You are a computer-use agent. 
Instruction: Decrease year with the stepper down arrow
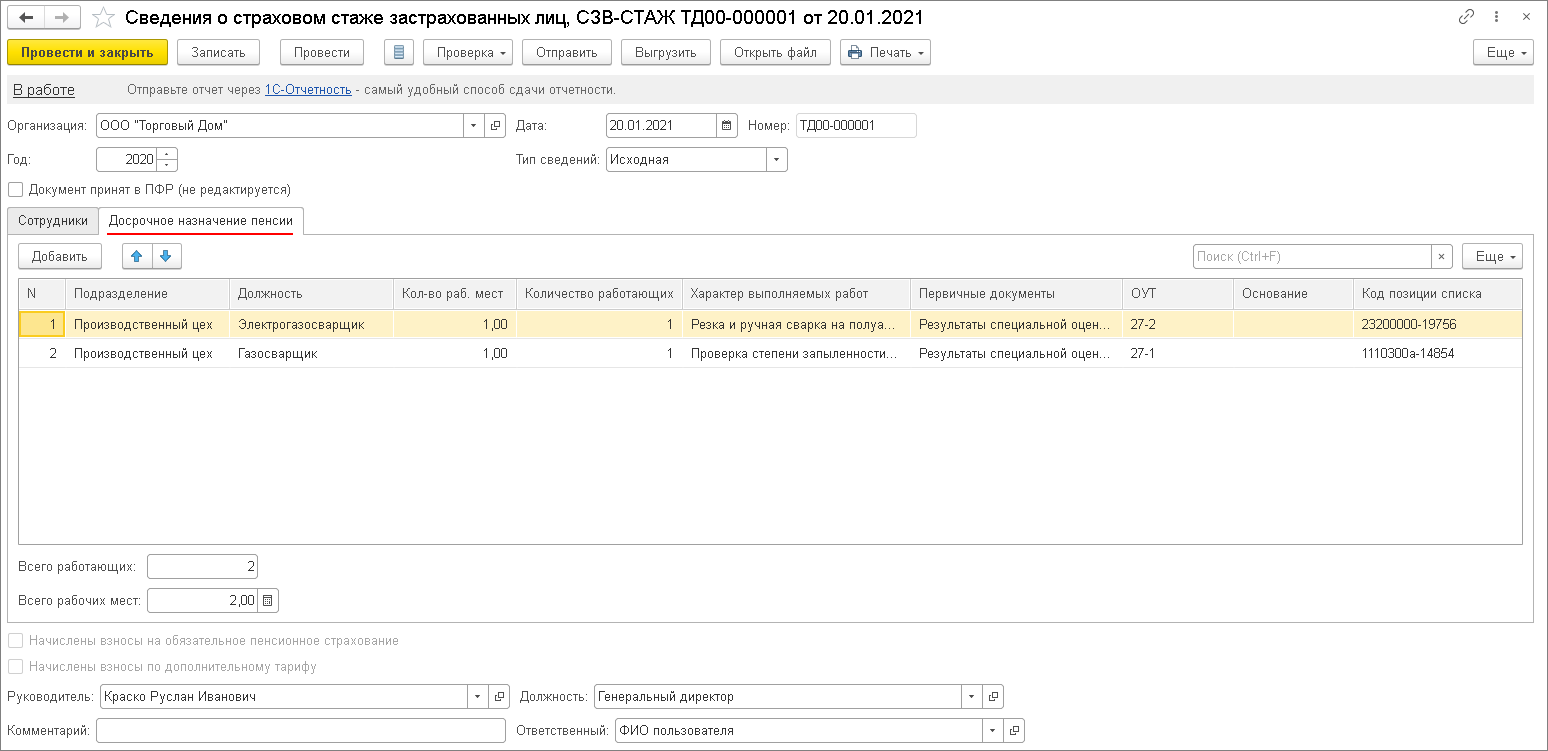click(x=167, y=165)
